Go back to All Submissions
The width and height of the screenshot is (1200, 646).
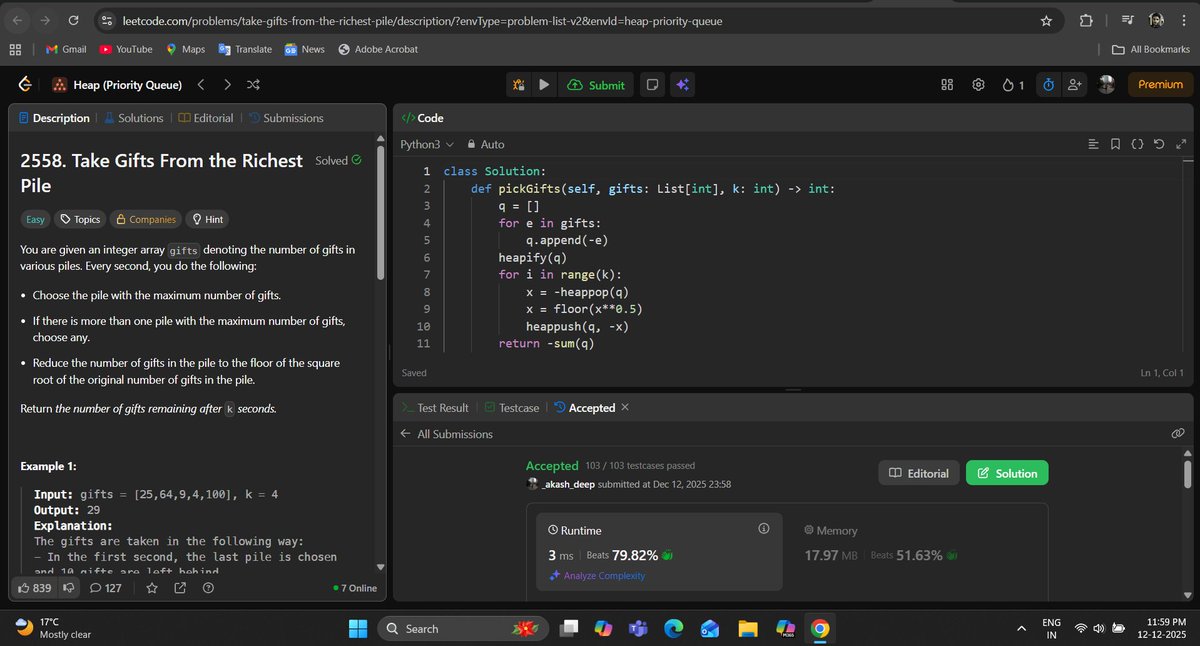point(446,434)
